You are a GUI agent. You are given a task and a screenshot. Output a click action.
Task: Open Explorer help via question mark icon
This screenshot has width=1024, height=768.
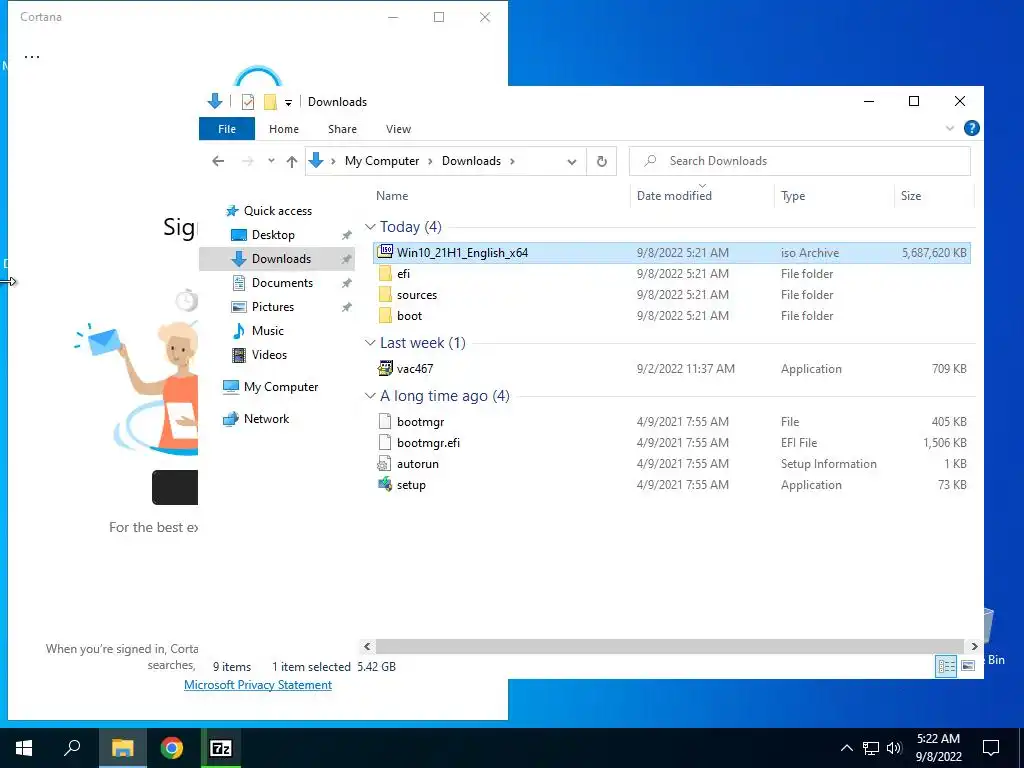971,128
